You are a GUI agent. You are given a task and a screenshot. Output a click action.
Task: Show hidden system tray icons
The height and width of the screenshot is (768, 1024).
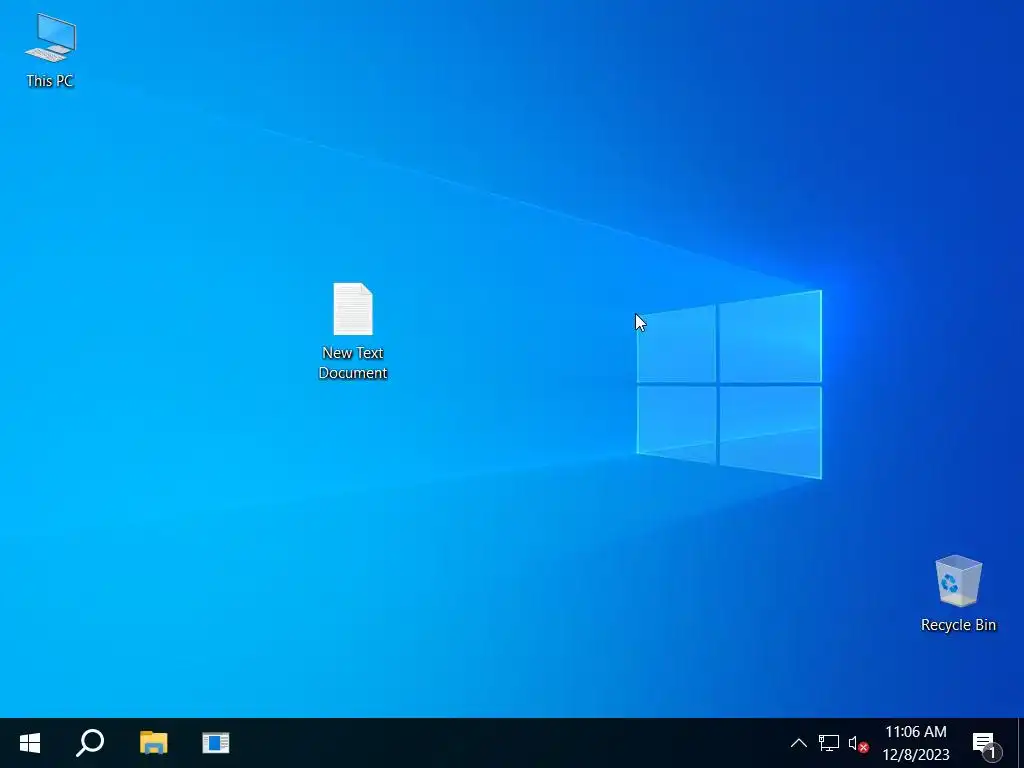click(799, 743)
